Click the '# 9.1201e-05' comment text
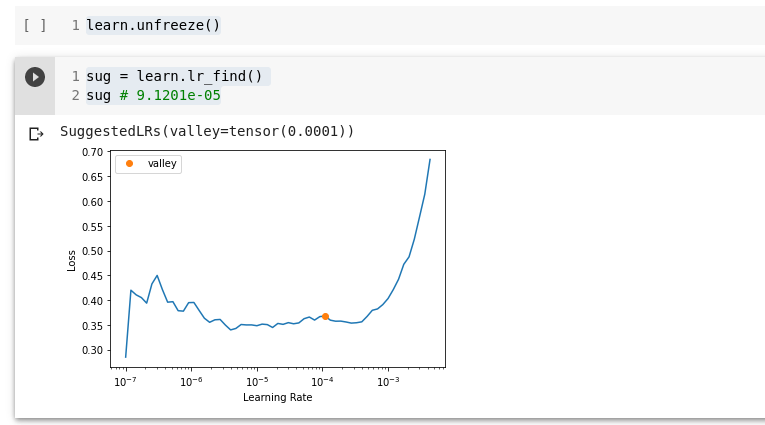The height and width of the screenshot is (425, 765). 170,95
